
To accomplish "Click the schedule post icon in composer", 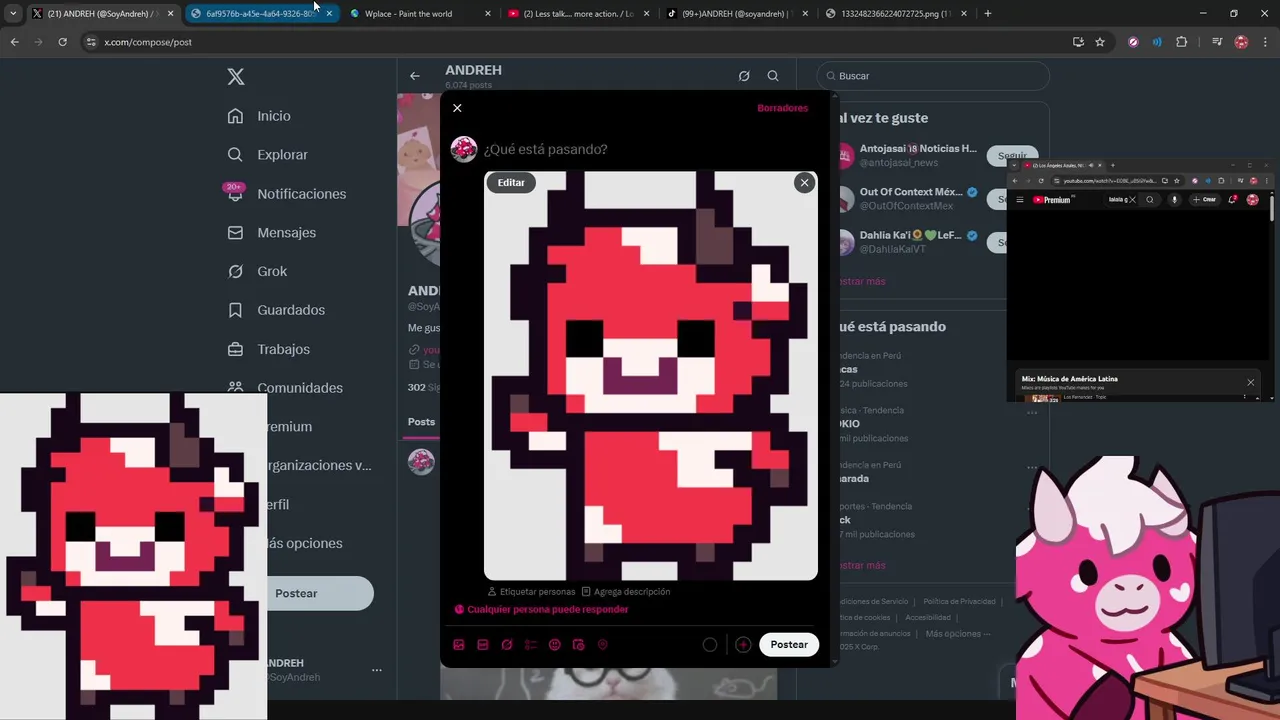I will click(x=579, y=645).
